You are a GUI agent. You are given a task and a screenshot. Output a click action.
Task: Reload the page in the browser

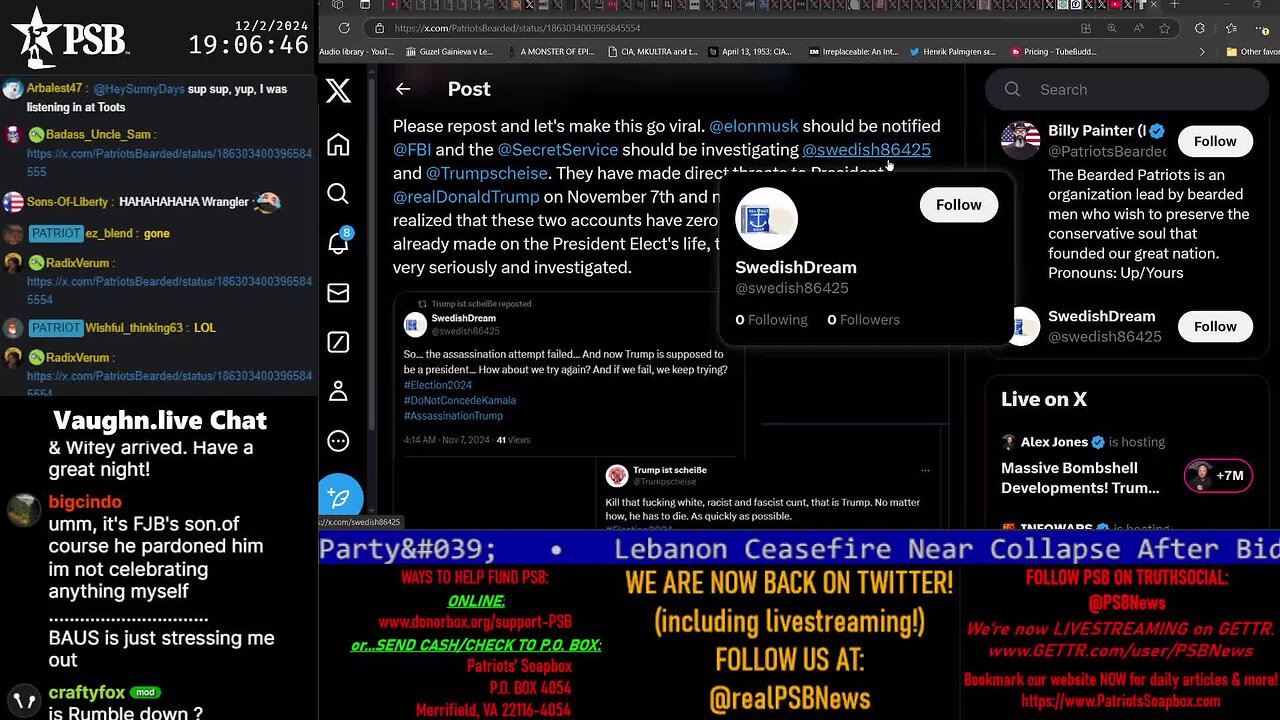344,28
